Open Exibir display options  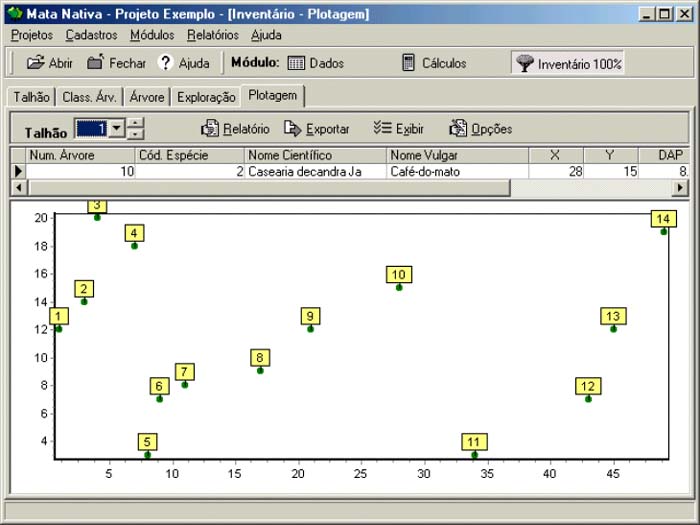380,129
